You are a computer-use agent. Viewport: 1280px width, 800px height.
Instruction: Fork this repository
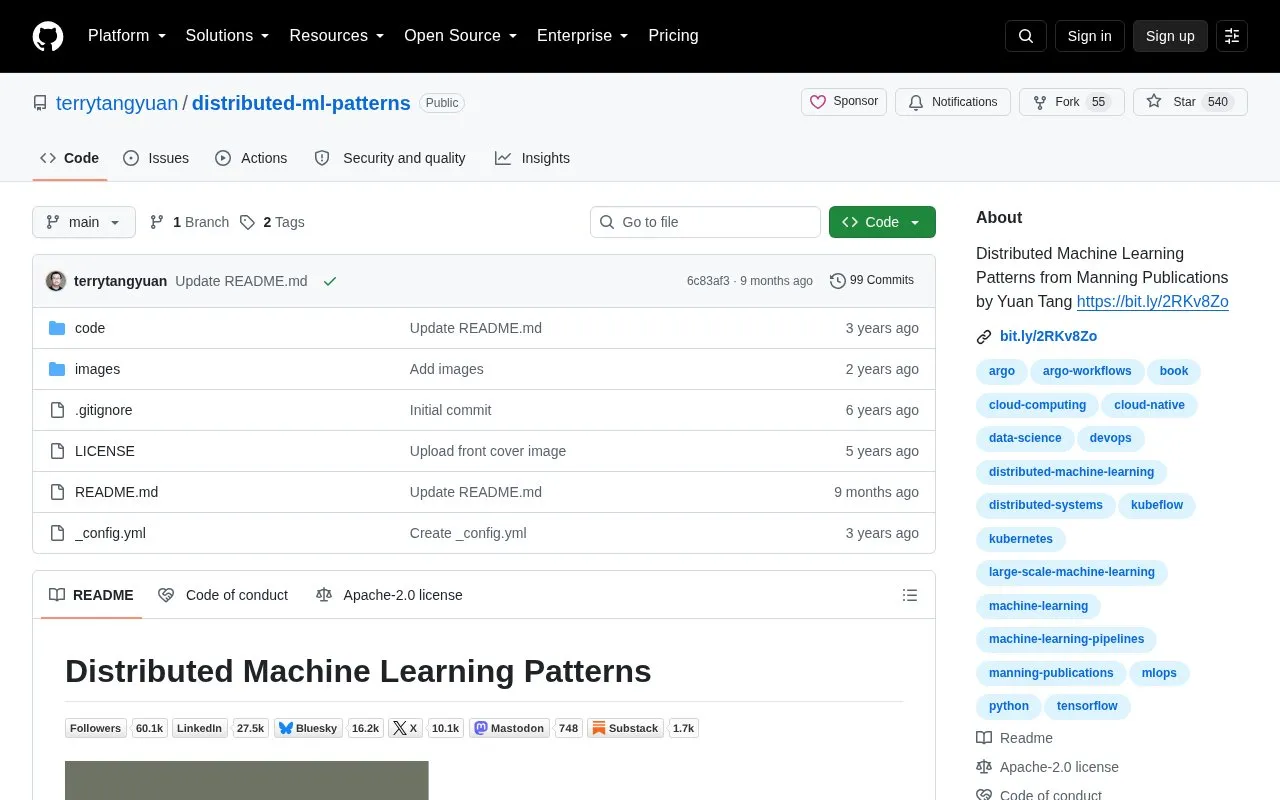point(1071,102)
